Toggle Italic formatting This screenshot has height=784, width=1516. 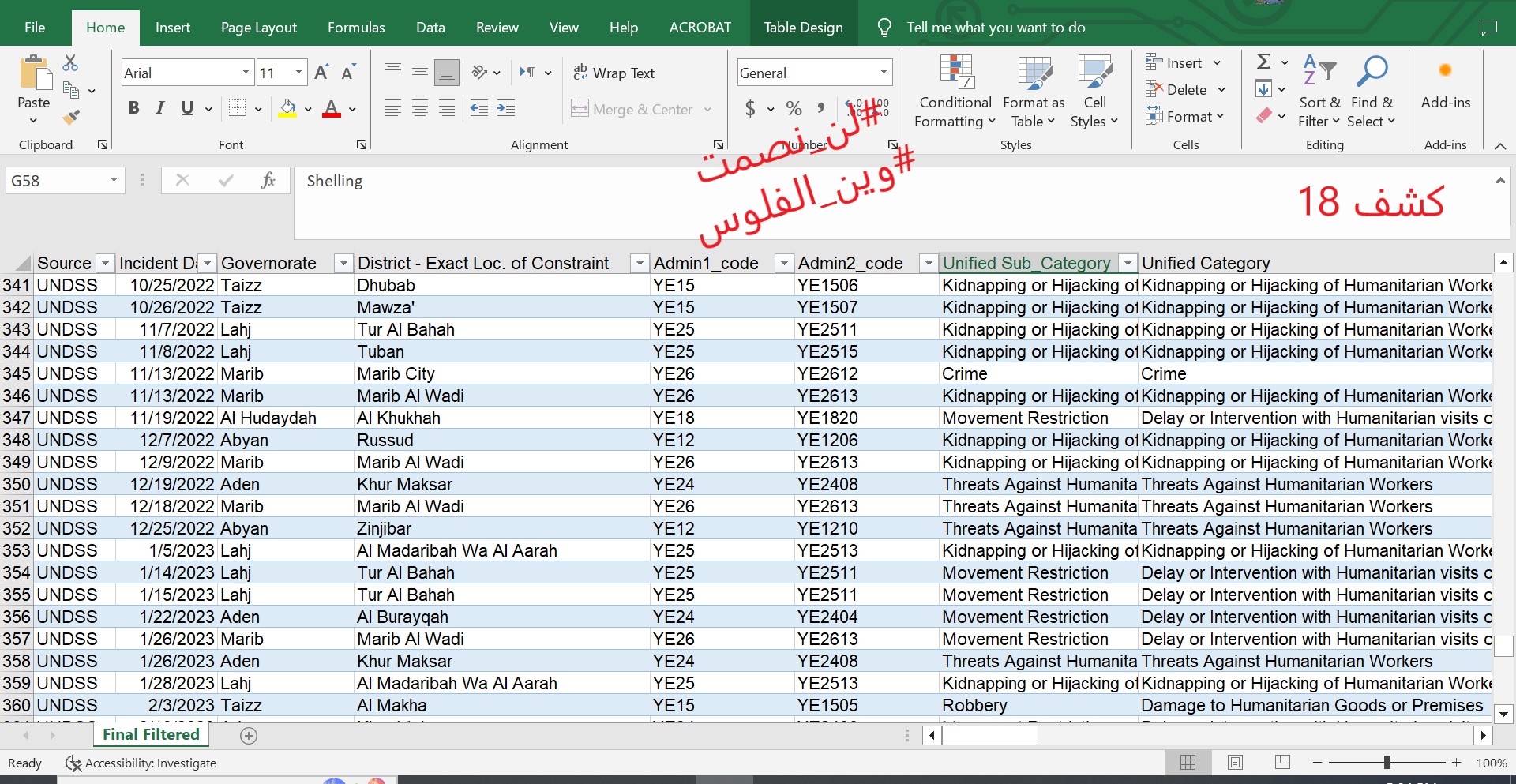tap(160, 108)
